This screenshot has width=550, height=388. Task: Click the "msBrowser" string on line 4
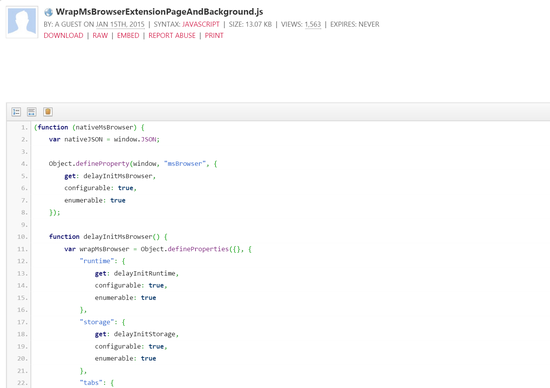[x=185, y=164]
